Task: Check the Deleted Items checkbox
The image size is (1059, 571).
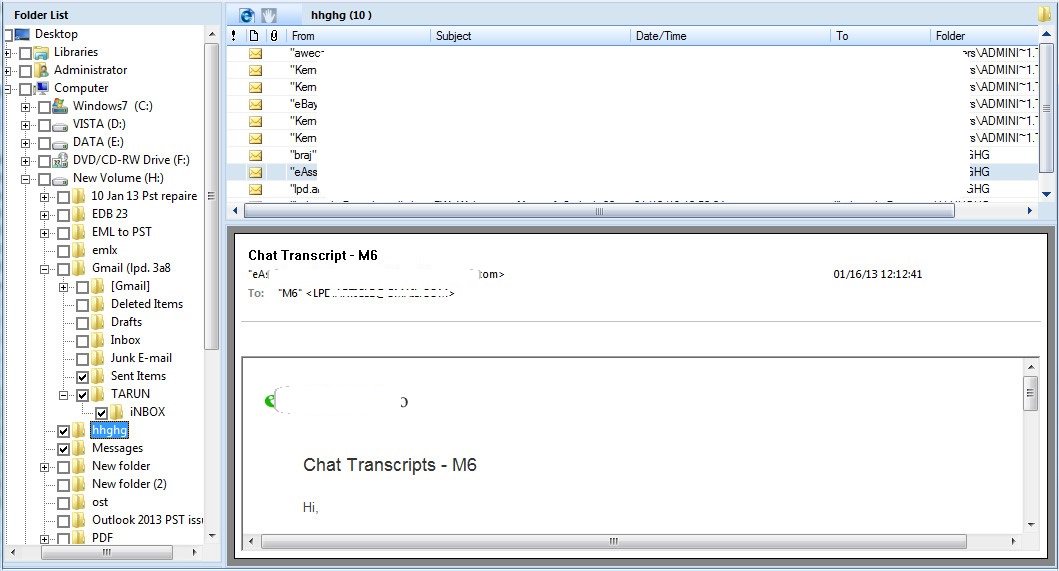Action: click(82, 305)
